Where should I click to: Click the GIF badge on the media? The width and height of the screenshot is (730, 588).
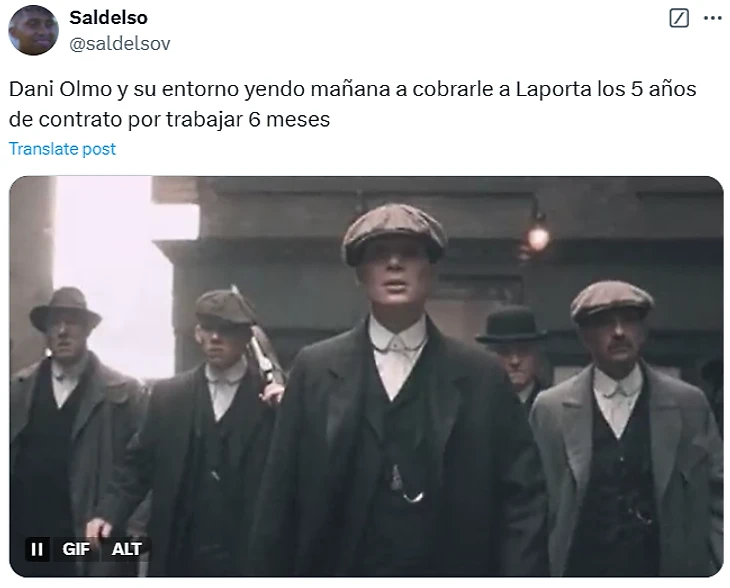76,549
